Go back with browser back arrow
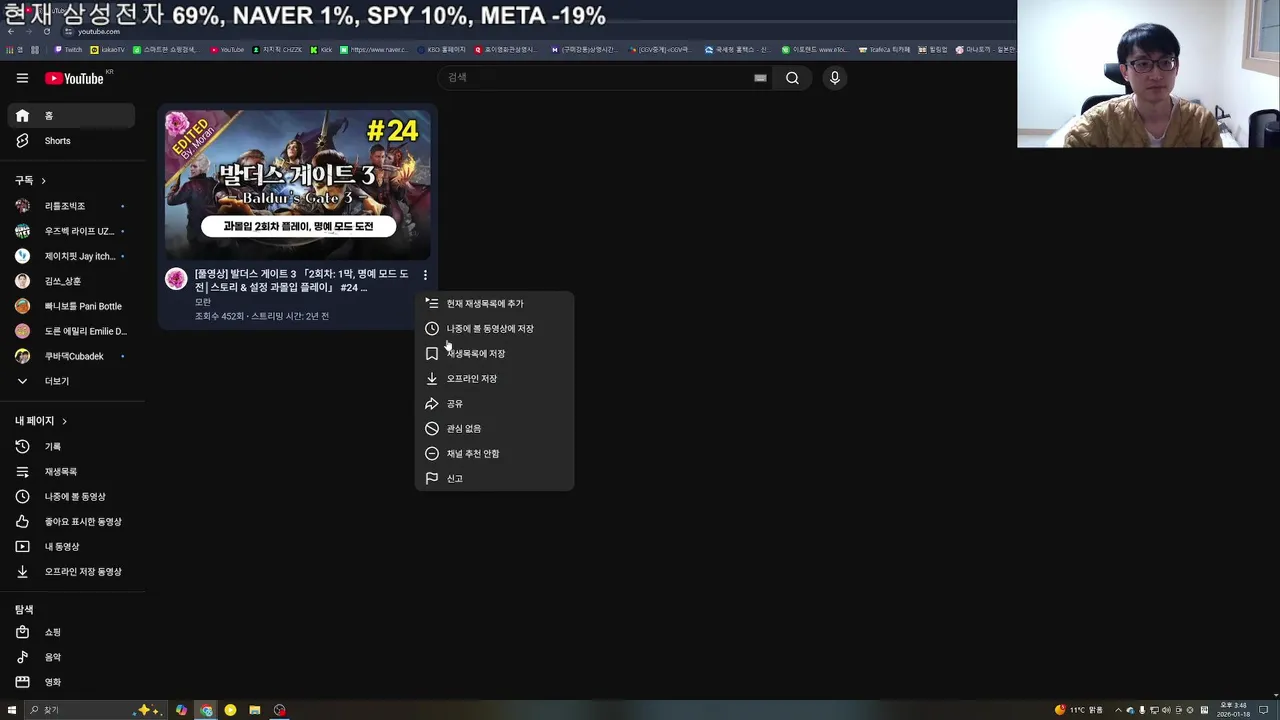The height and width of the screenshot is (720, 1280). point(11,31)
